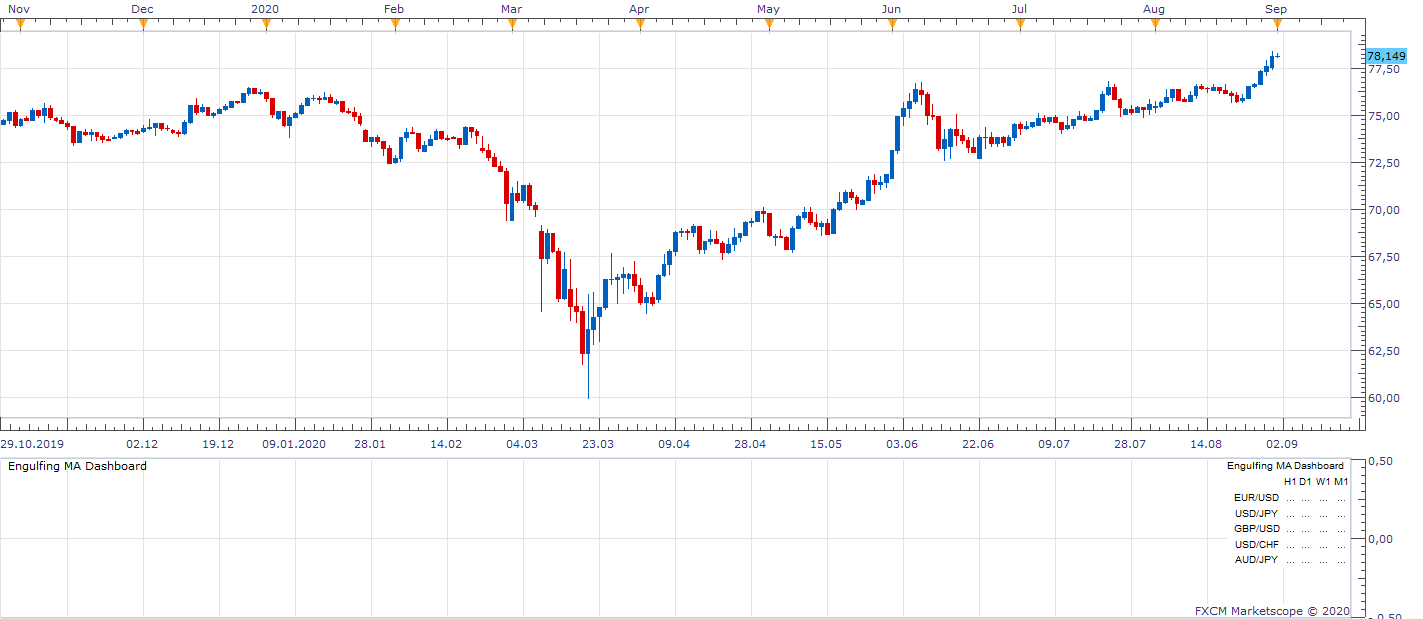
Task: Click the 0,50 indicator scale label
Action: pyautogui.click(x=1380, y=461)
